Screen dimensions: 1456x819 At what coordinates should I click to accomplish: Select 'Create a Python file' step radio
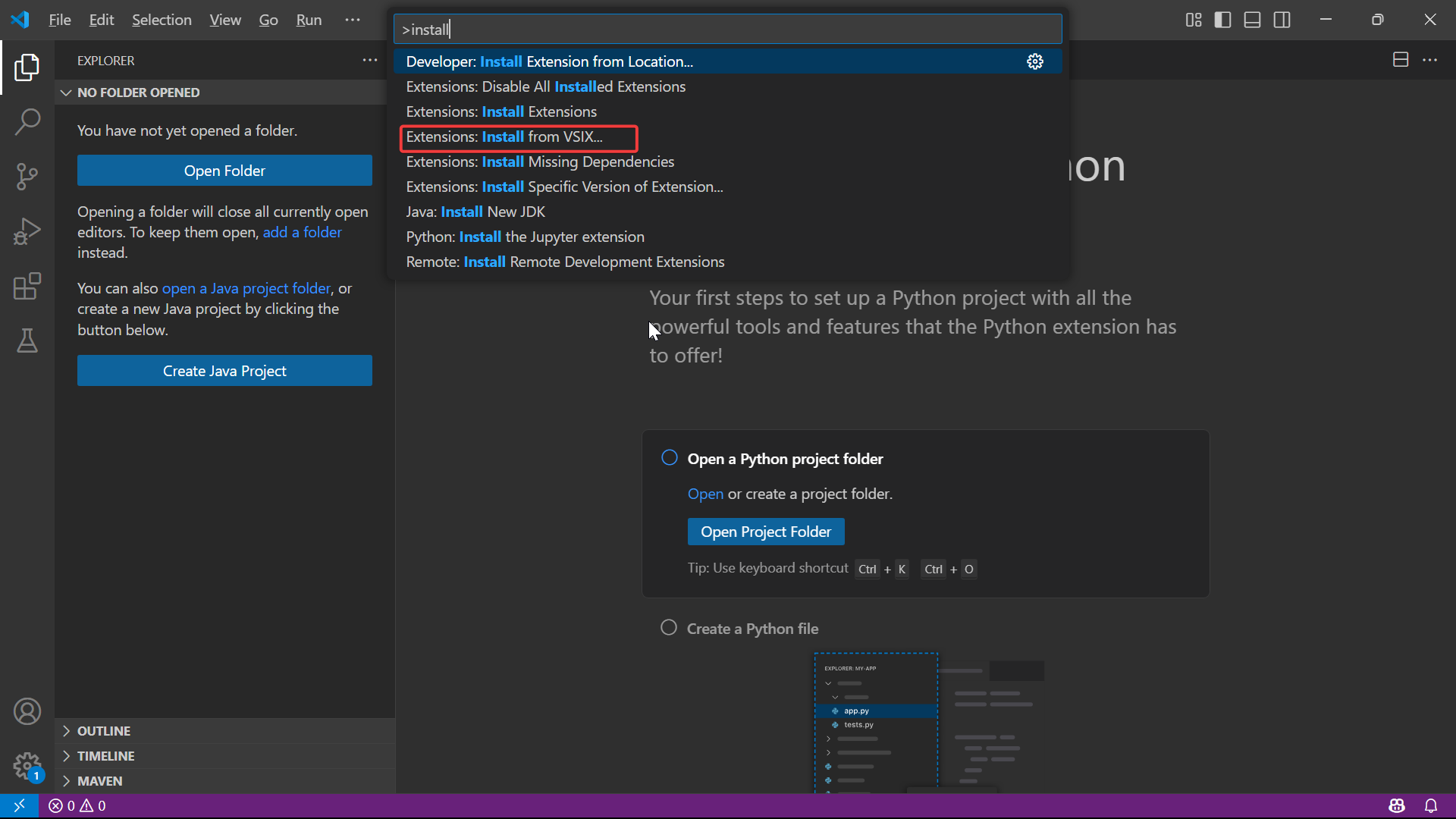pos(668,627)
